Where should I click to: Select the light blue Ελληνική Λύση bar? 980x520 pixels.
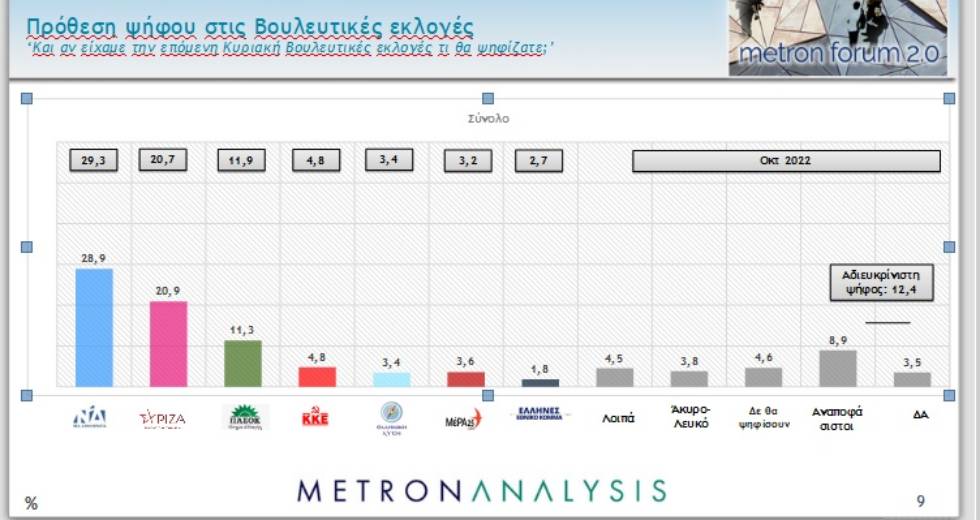[391, 380]
